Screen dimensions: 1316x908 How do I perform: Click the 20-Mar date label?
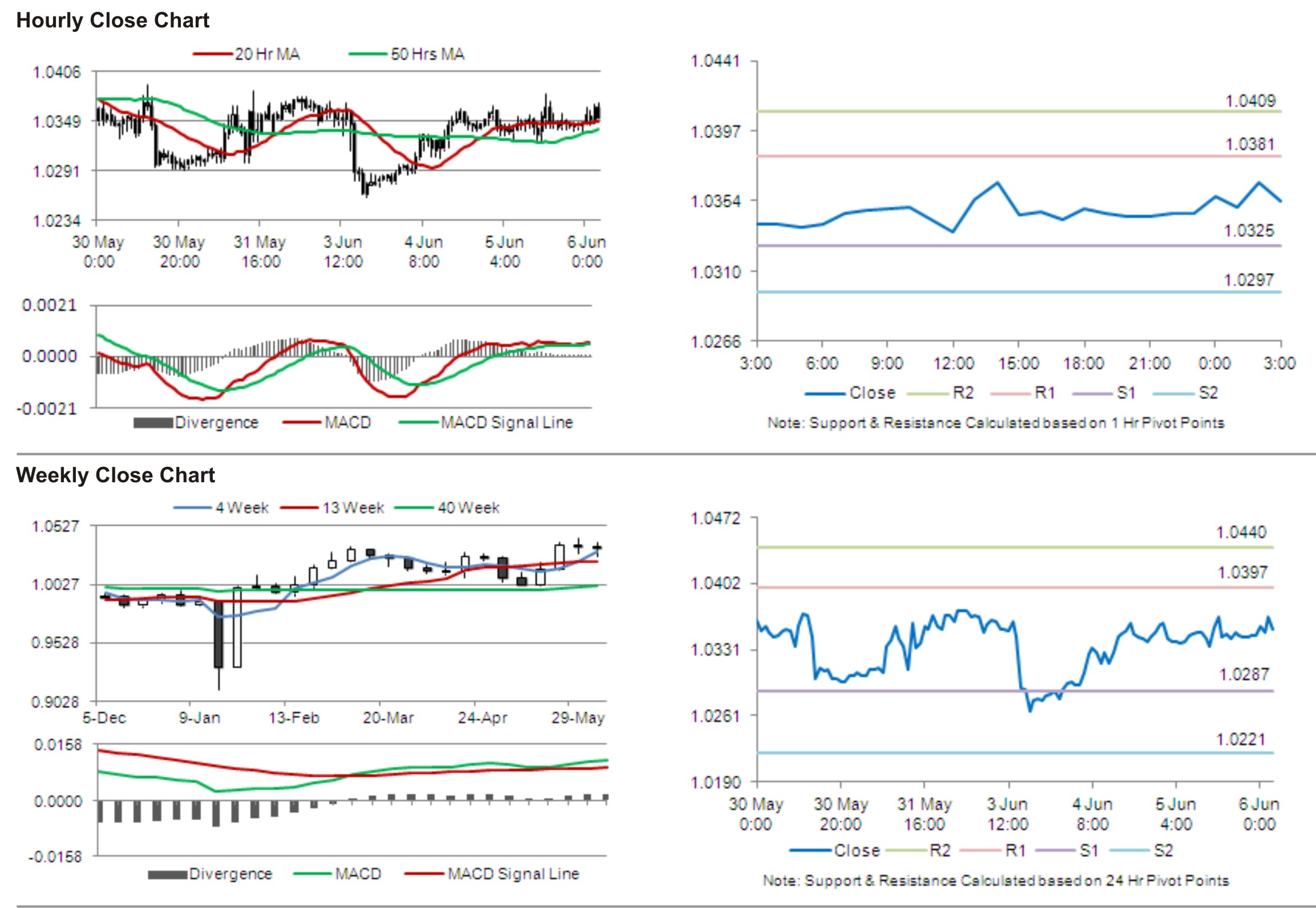pos(388,718)
